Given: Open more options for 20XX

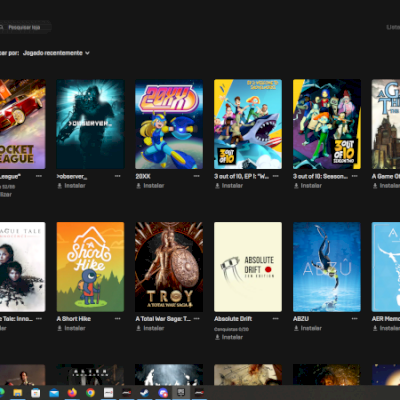Looking at the screenshot, I should tap(197, 176).
